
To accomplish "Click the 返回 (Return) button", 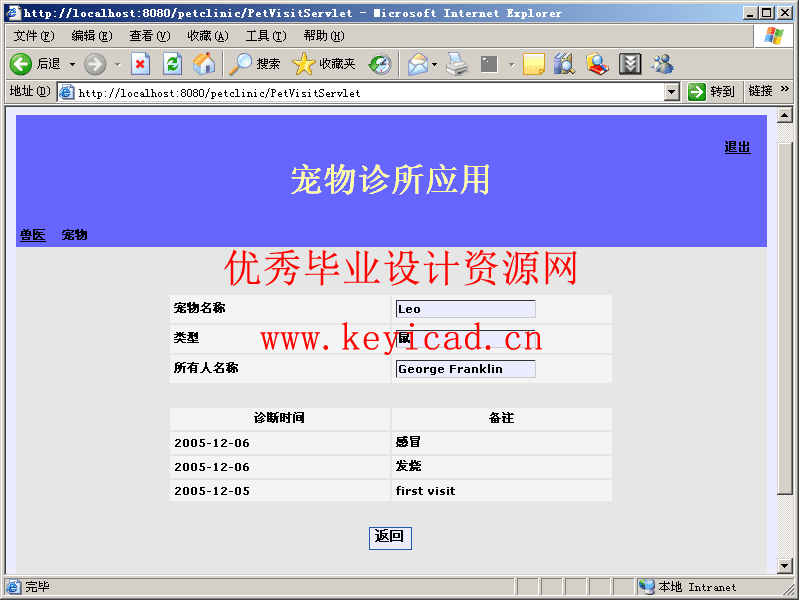I will pyautogui.click(x=390, y=537).
